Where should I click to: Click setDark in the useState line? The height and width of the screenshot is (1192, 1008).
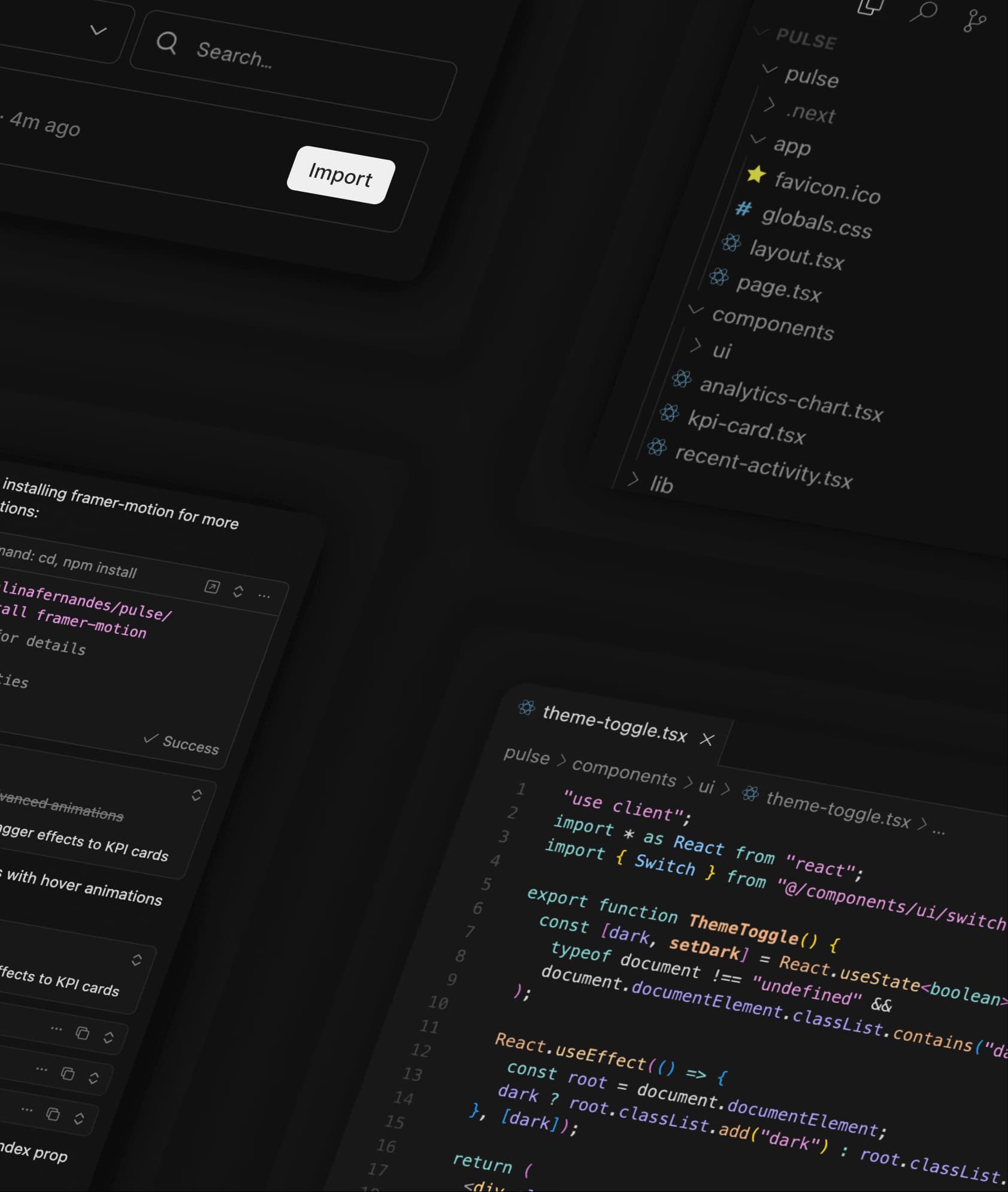[704, 948]
